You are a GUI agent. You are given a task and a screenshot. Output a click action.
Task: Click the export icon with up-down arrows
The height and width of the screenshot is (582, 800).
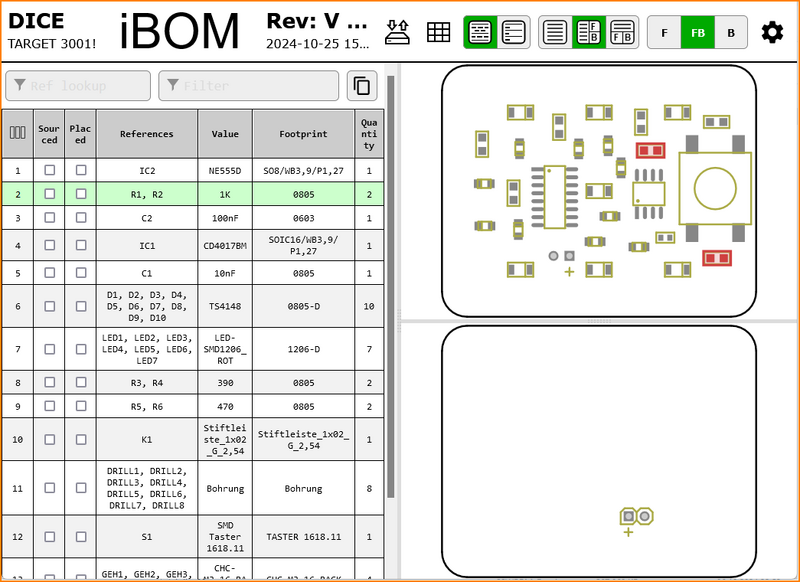point(398,32)
